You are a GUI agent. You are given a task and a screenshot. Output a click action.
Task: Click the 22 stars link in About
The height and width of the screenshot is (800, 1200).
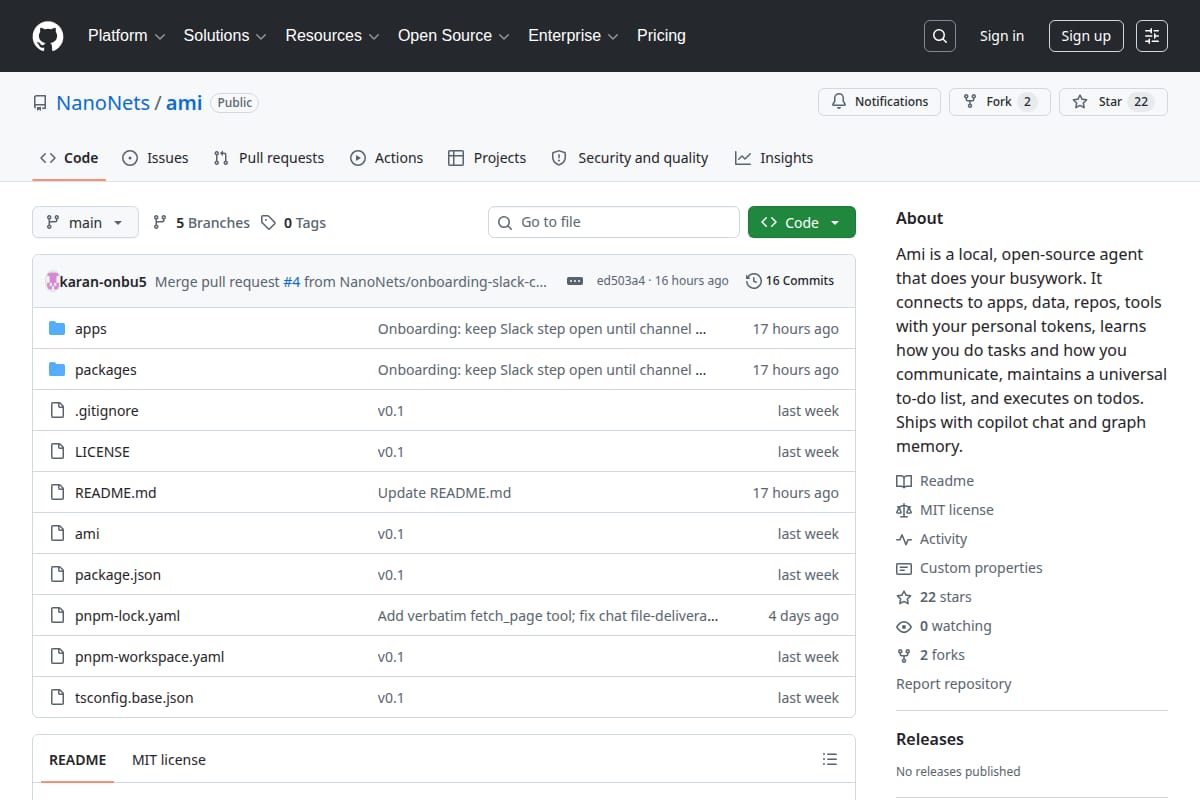click(945, 597)
